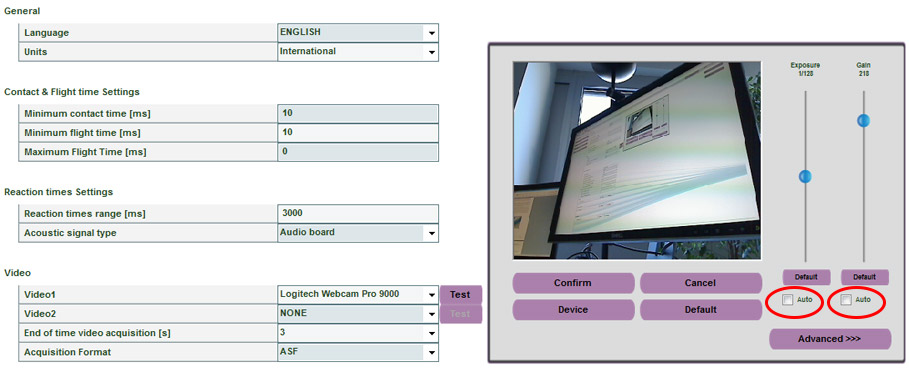909x372 pixels.
Task: Click the Cancel button
Action: coord(700,283)
